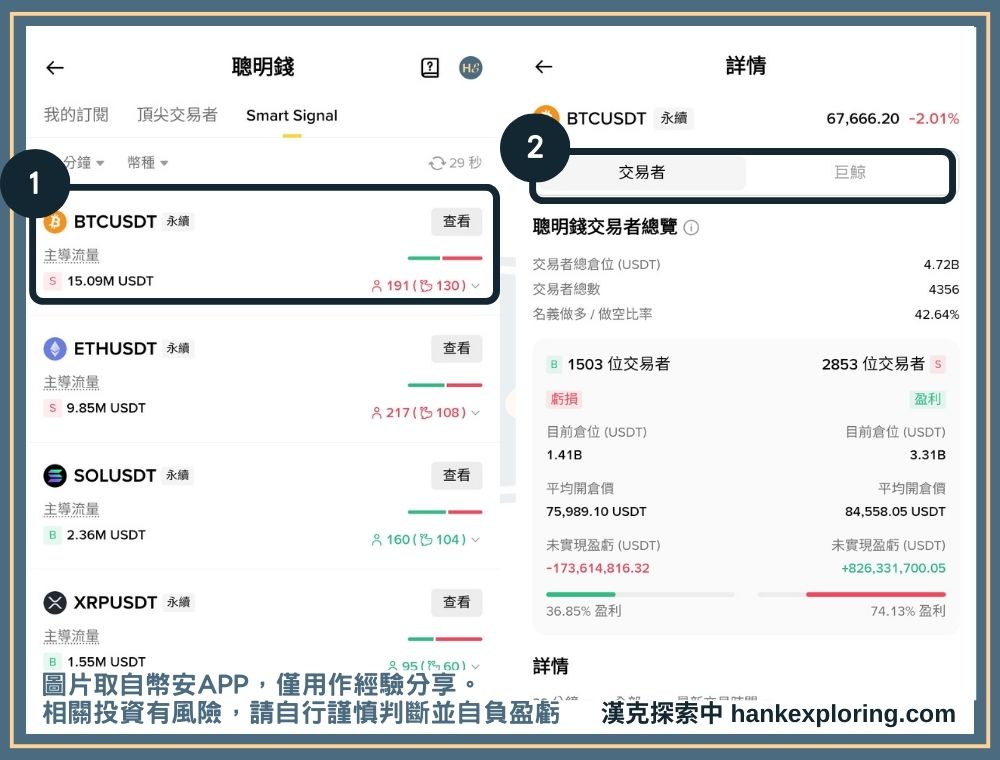This screenshot has height=760, width=1000.
Task: Select the Ethereum coin icon beside ETHUSDT
Action: point(54,349)
